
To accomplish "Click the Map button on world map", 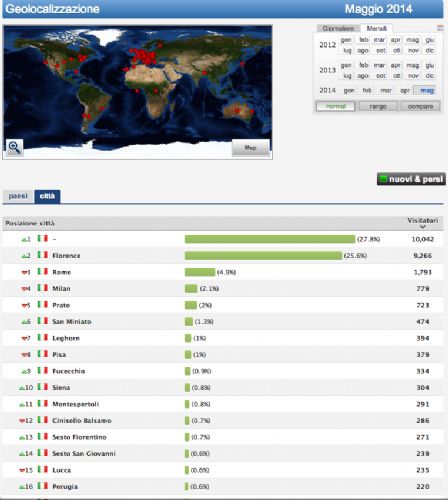I will [250, 148].
